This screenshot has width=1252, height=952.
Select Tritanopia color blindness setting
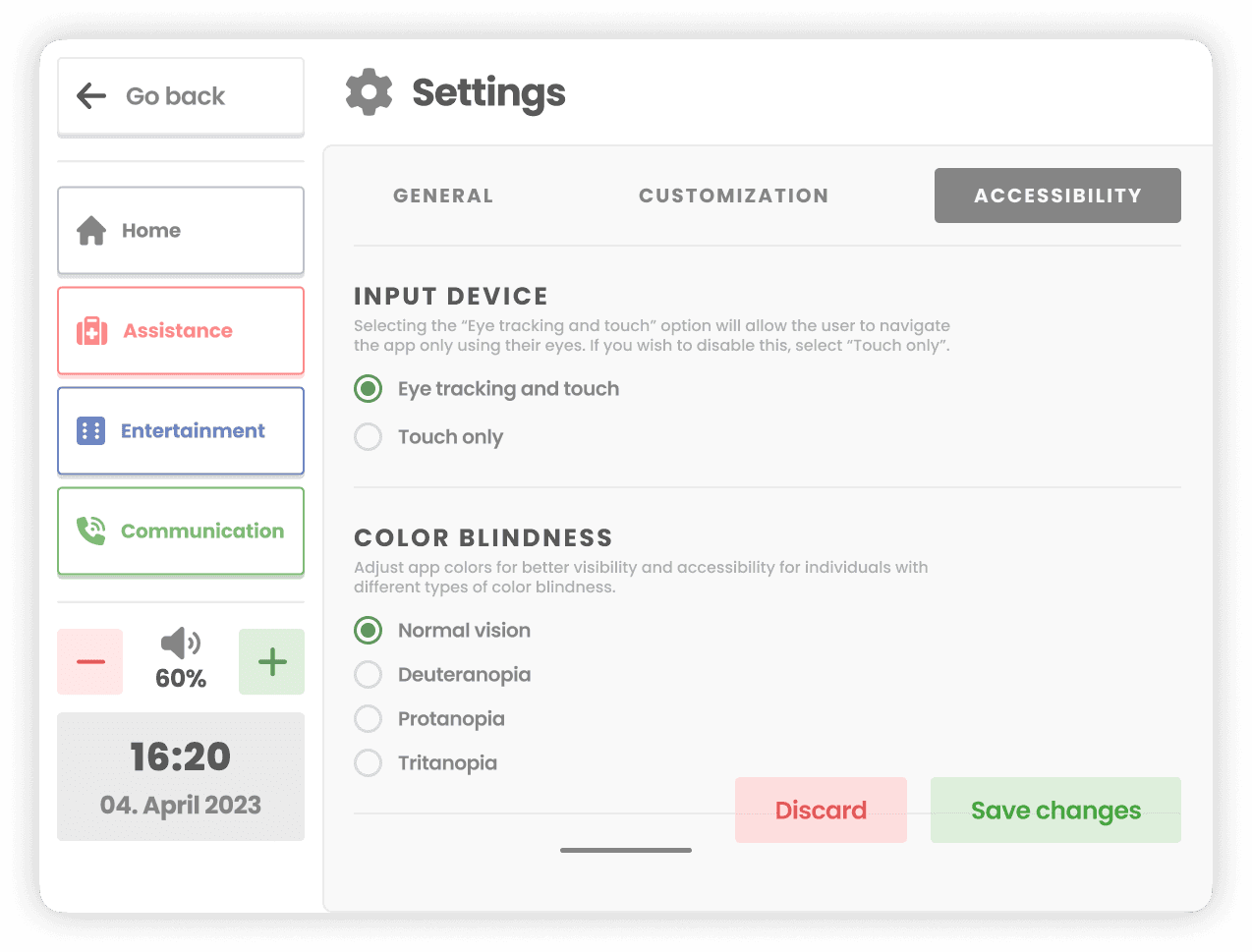click(368, 762)
